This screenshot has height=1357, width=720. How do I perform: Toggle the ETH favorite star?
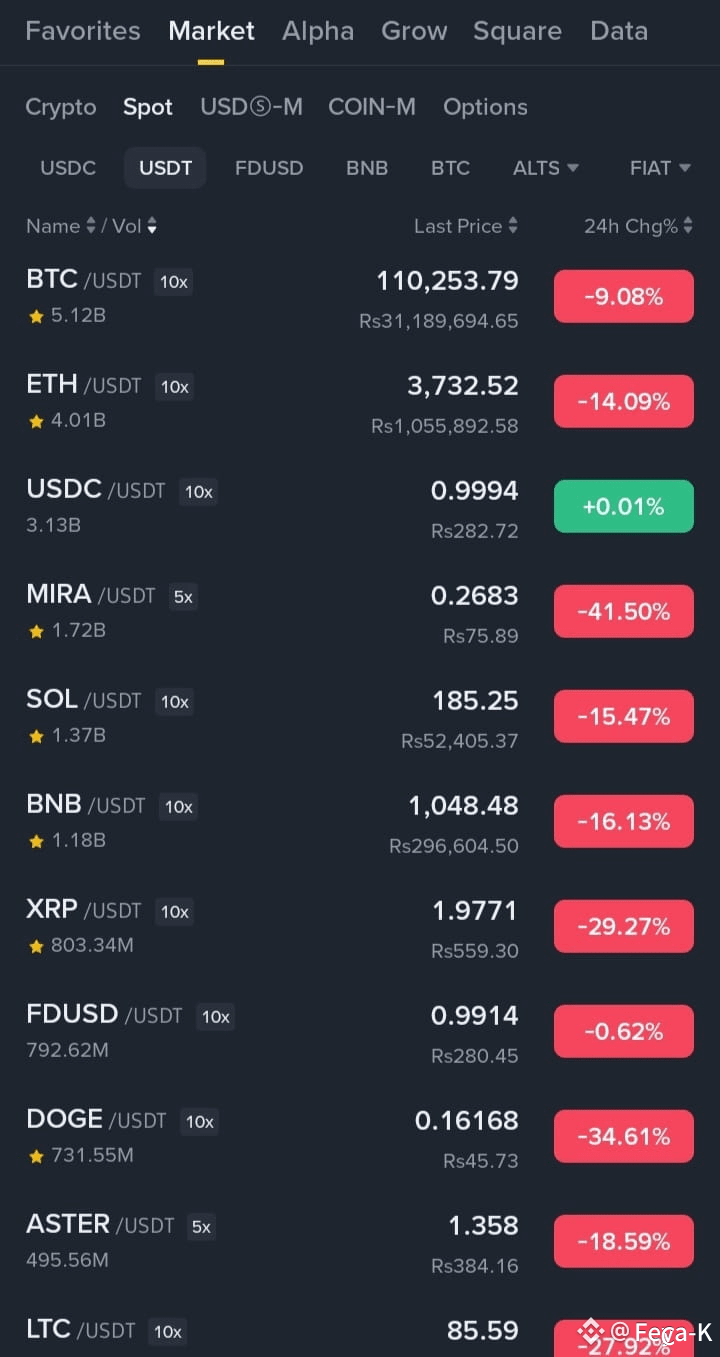36,421
